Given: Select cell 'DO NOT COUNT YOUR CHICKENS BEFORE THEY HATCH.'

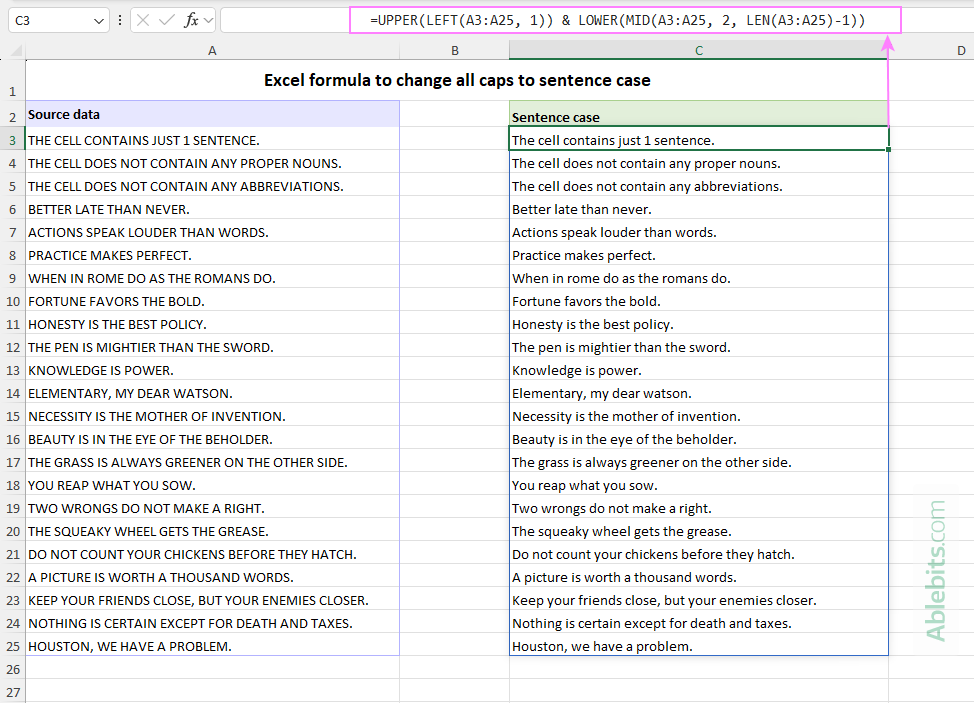Looking at the screenshot, I should tap(212, 554).
